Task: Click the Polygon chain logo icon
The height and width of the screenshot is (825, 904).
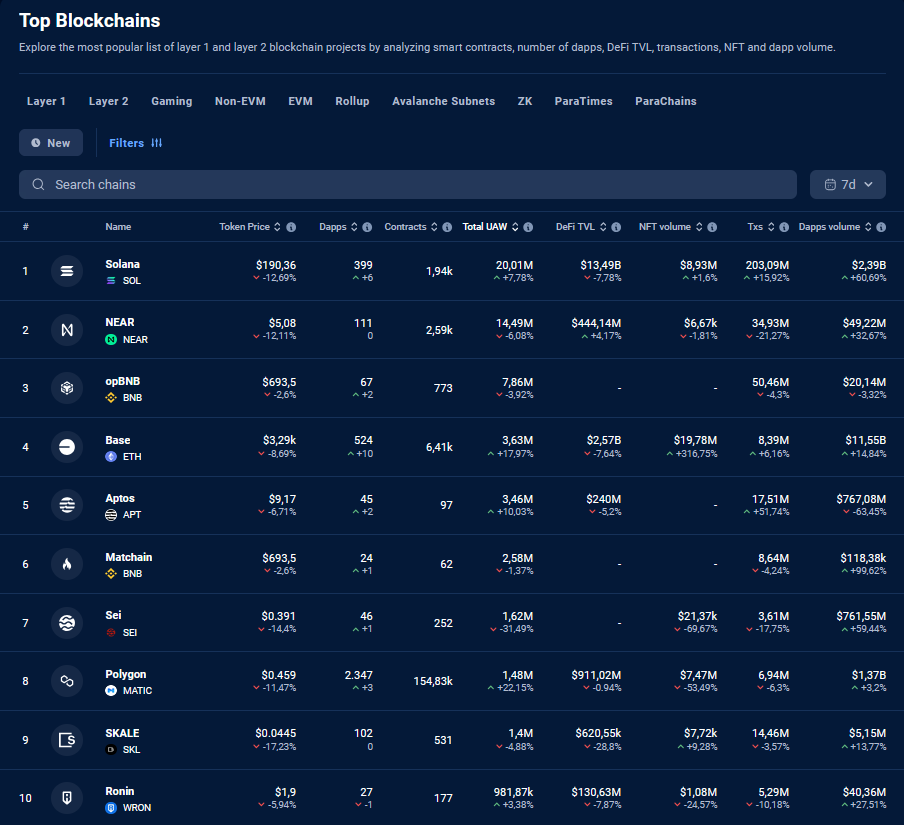Action: (x=67, y=681)
